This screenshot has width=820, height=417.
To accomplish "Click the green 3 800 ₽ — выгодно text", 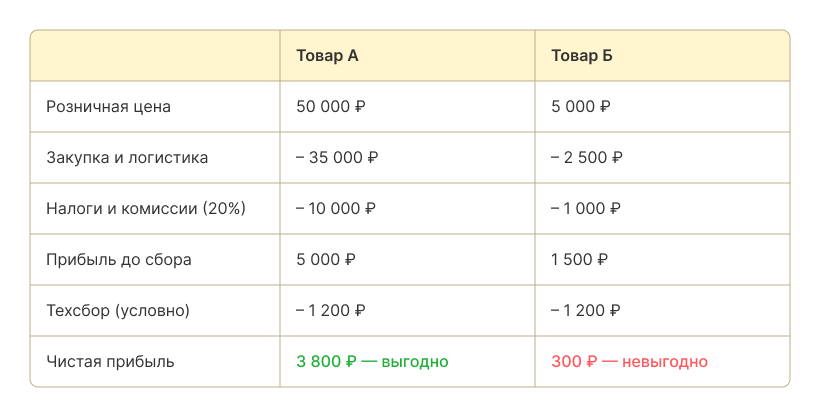I will coord(372,362).
